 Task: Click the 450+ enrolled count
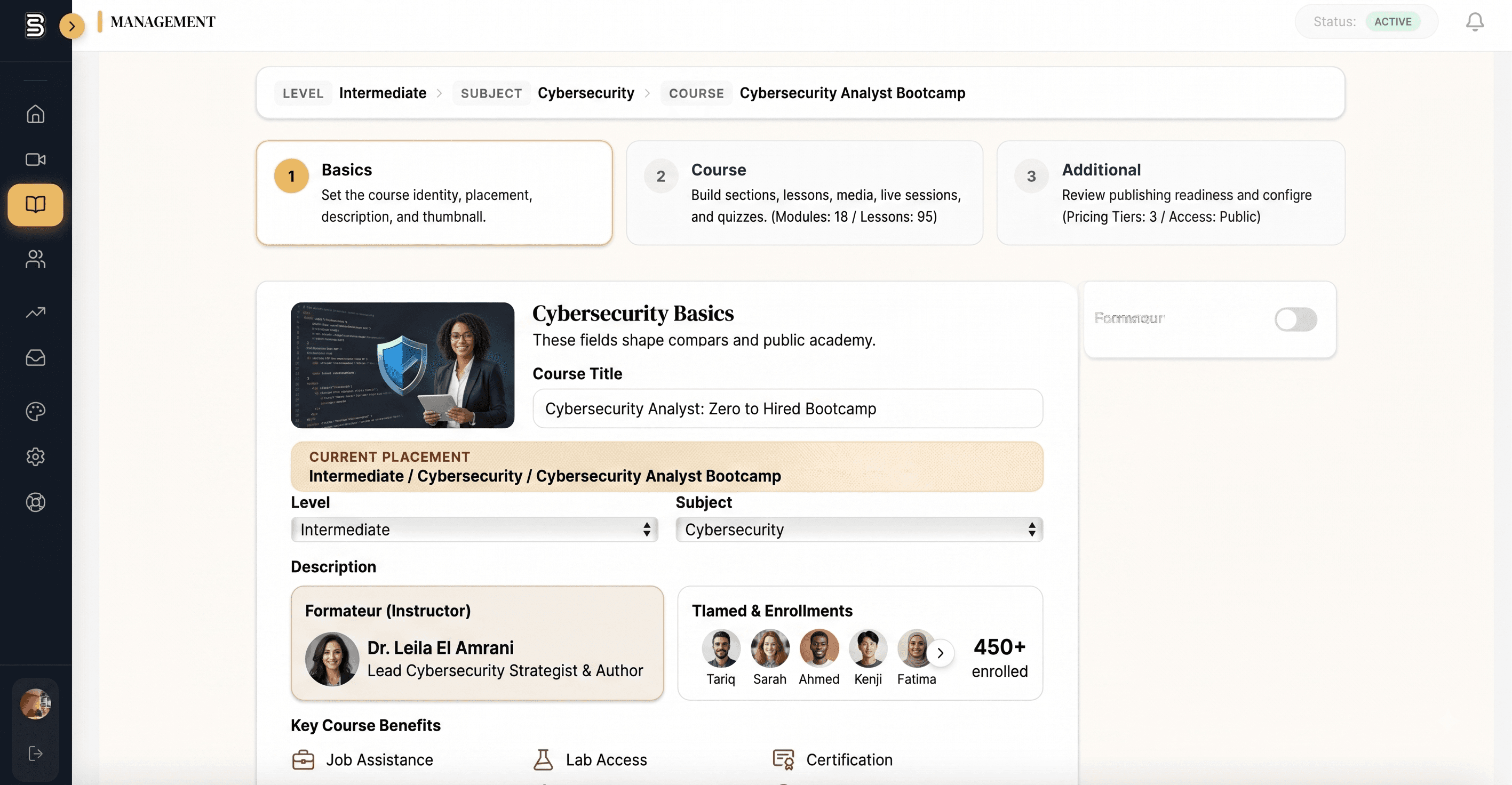click(1000, 658)
